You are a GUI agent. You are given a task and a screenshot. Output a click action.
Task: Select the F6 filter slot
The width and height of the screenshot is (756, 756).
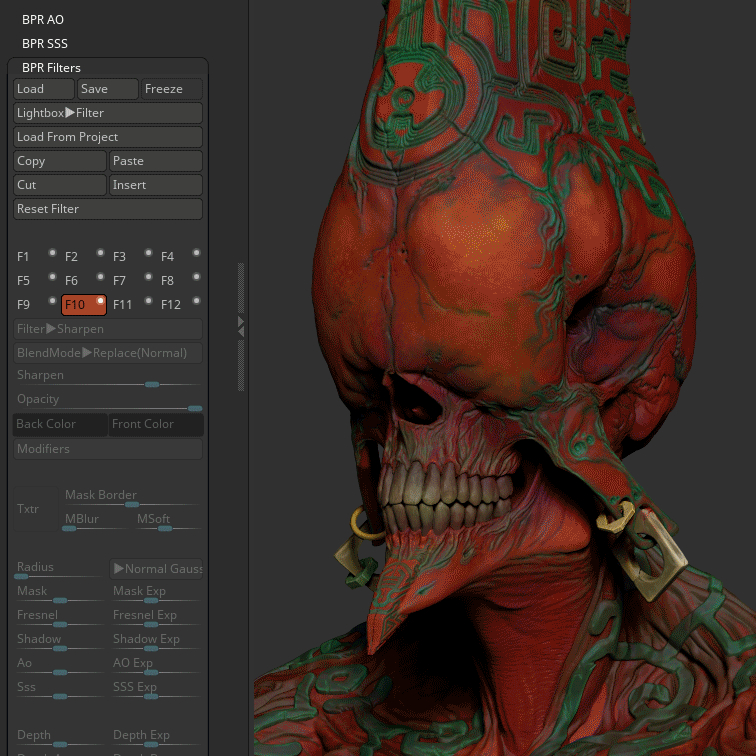72,281
